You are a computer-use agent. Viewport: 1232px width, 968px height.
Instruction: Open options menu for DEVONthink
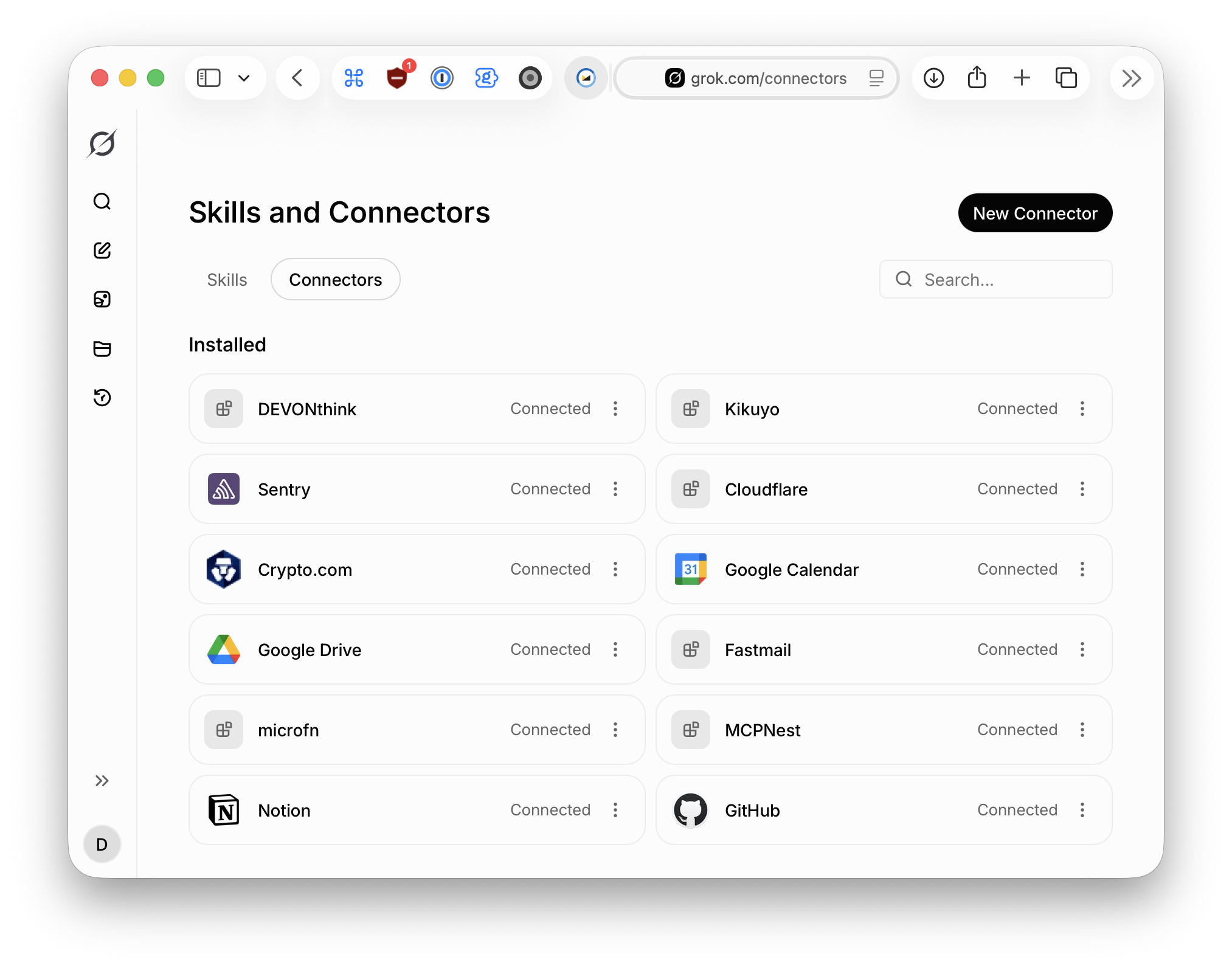tap(615, 409)
